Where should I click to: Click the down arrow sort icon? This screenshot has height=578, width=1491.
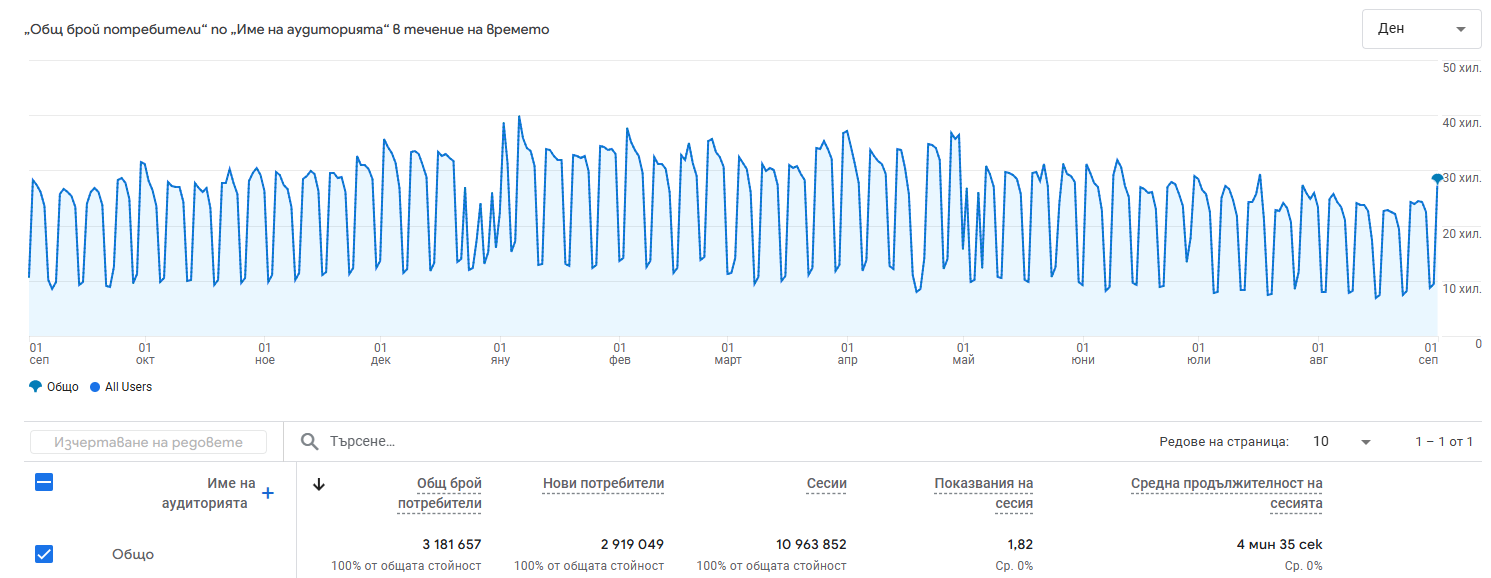[x=320, y=485]
